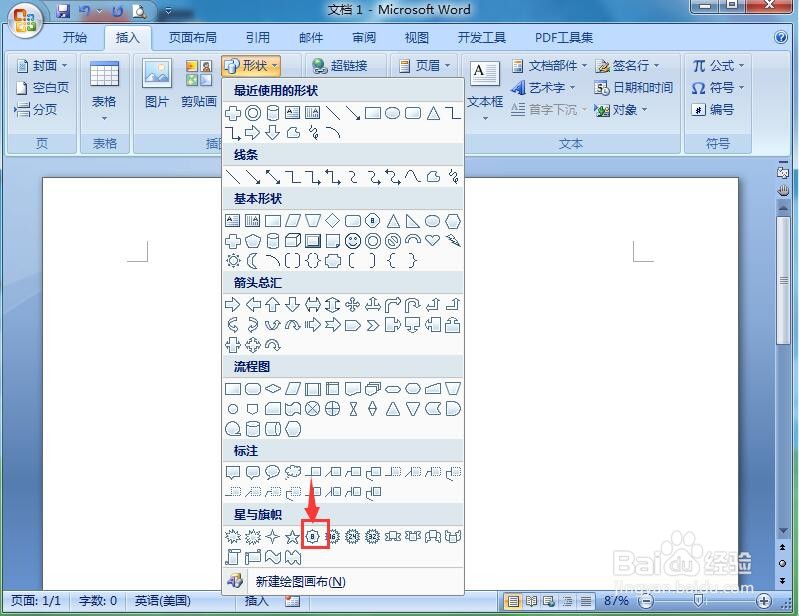Open the clip art pane

click(199, 84)
